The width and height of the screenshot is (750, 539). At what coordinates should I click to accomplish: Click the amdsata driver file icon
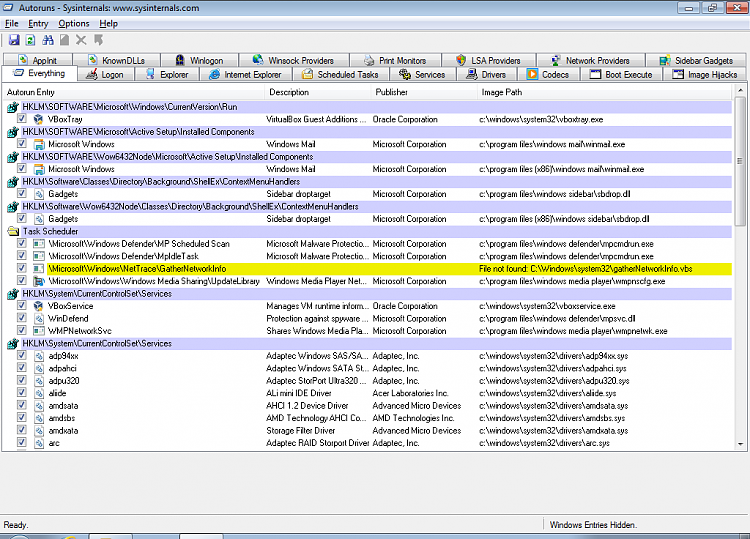tap(39, 406)
